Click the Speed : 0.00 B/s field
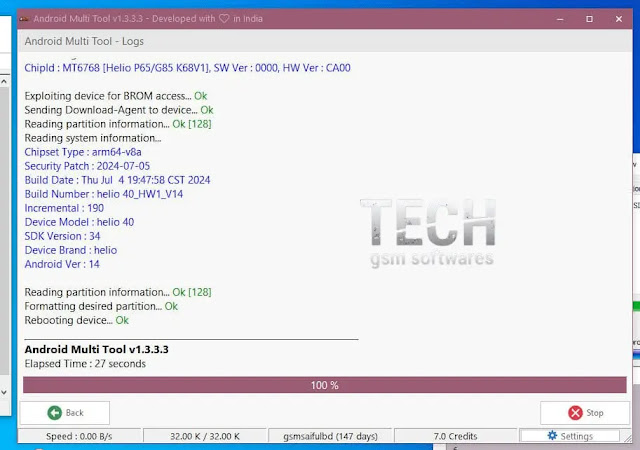This screenshot has height=450, width=640. [80, 436]
